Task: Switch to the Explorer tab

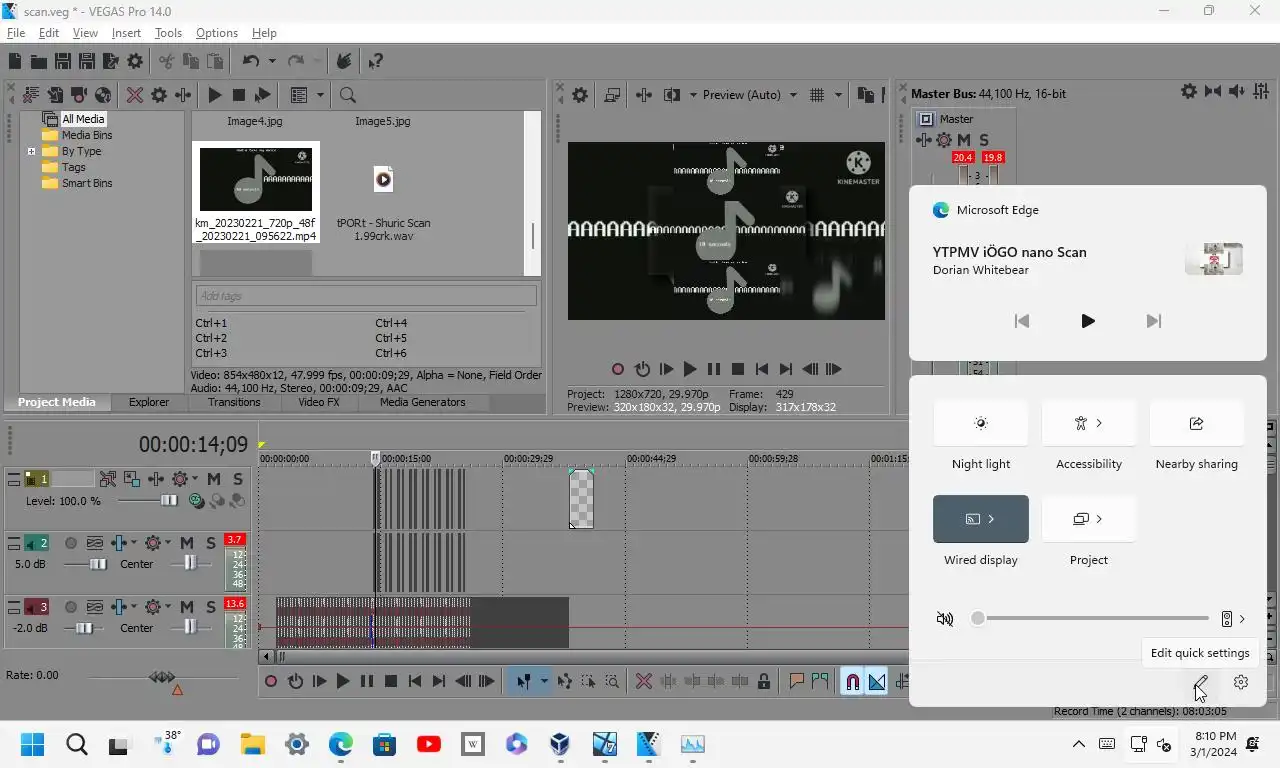Action: (148, 402)
